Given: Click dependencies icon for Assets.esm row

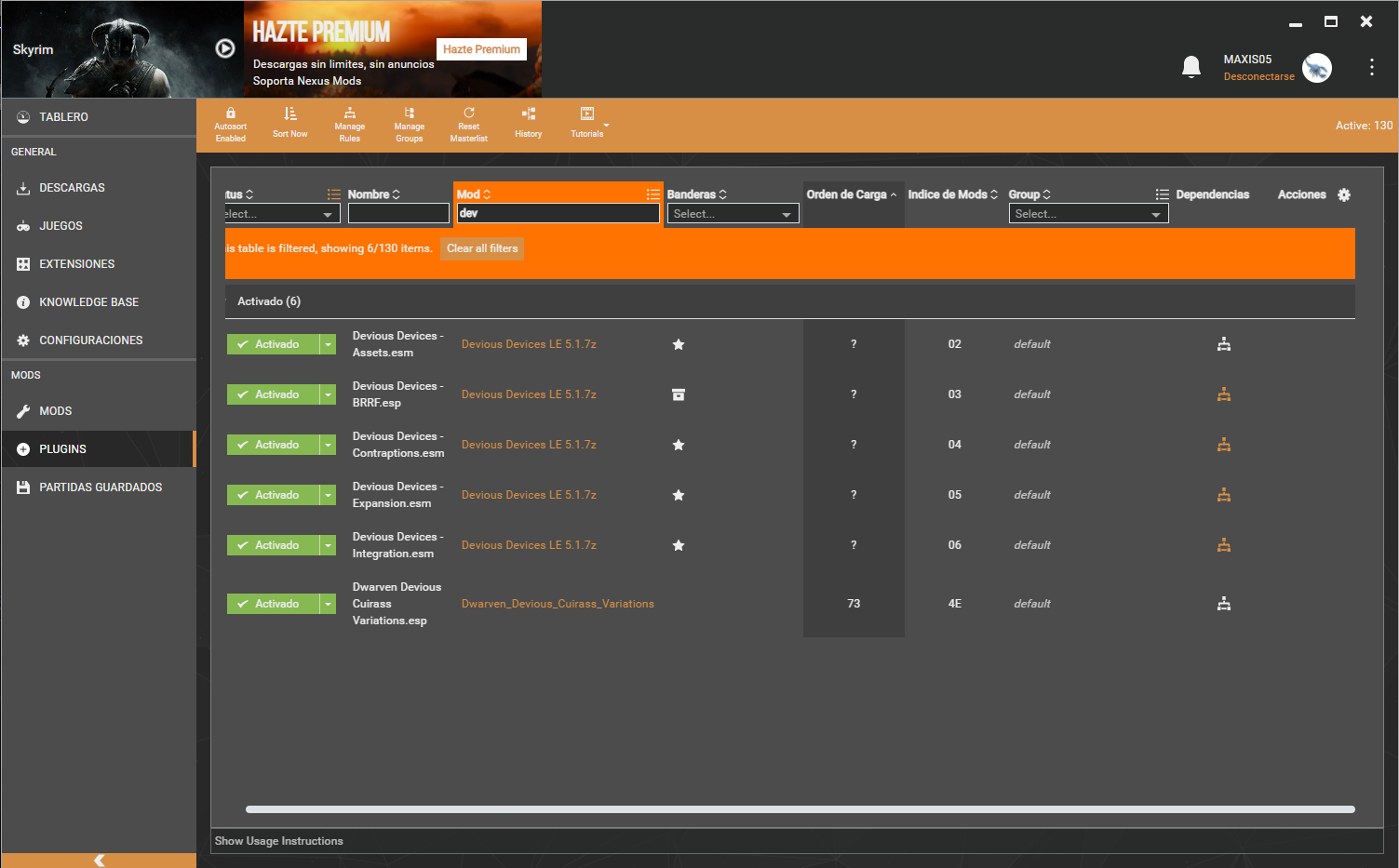Looking at the screenshot, I should point(1224,344).
